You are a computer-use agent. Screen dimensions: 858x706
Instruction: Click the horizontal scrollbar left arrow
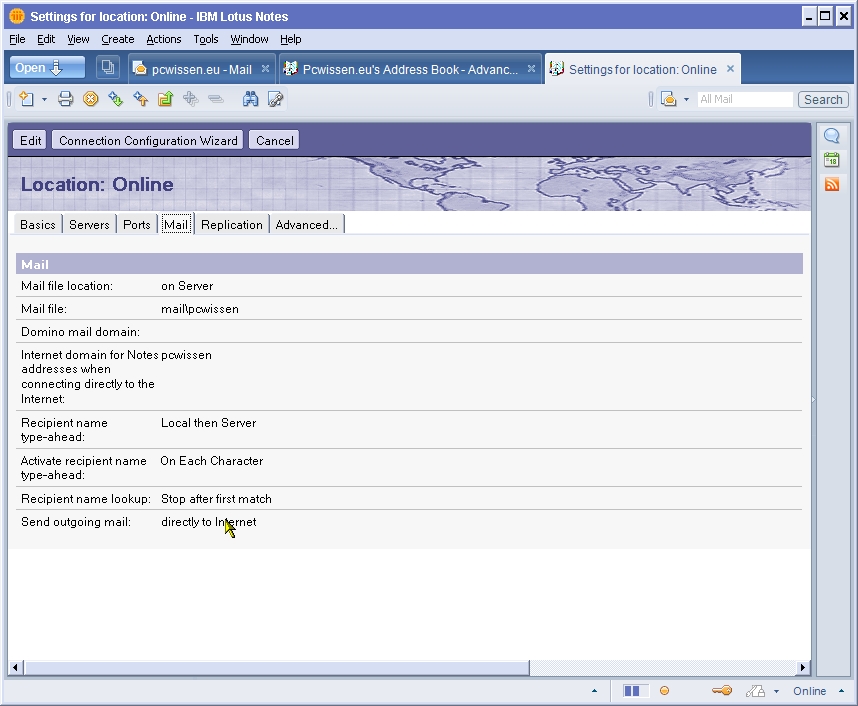pyautogui.click(x=15, y=667)
